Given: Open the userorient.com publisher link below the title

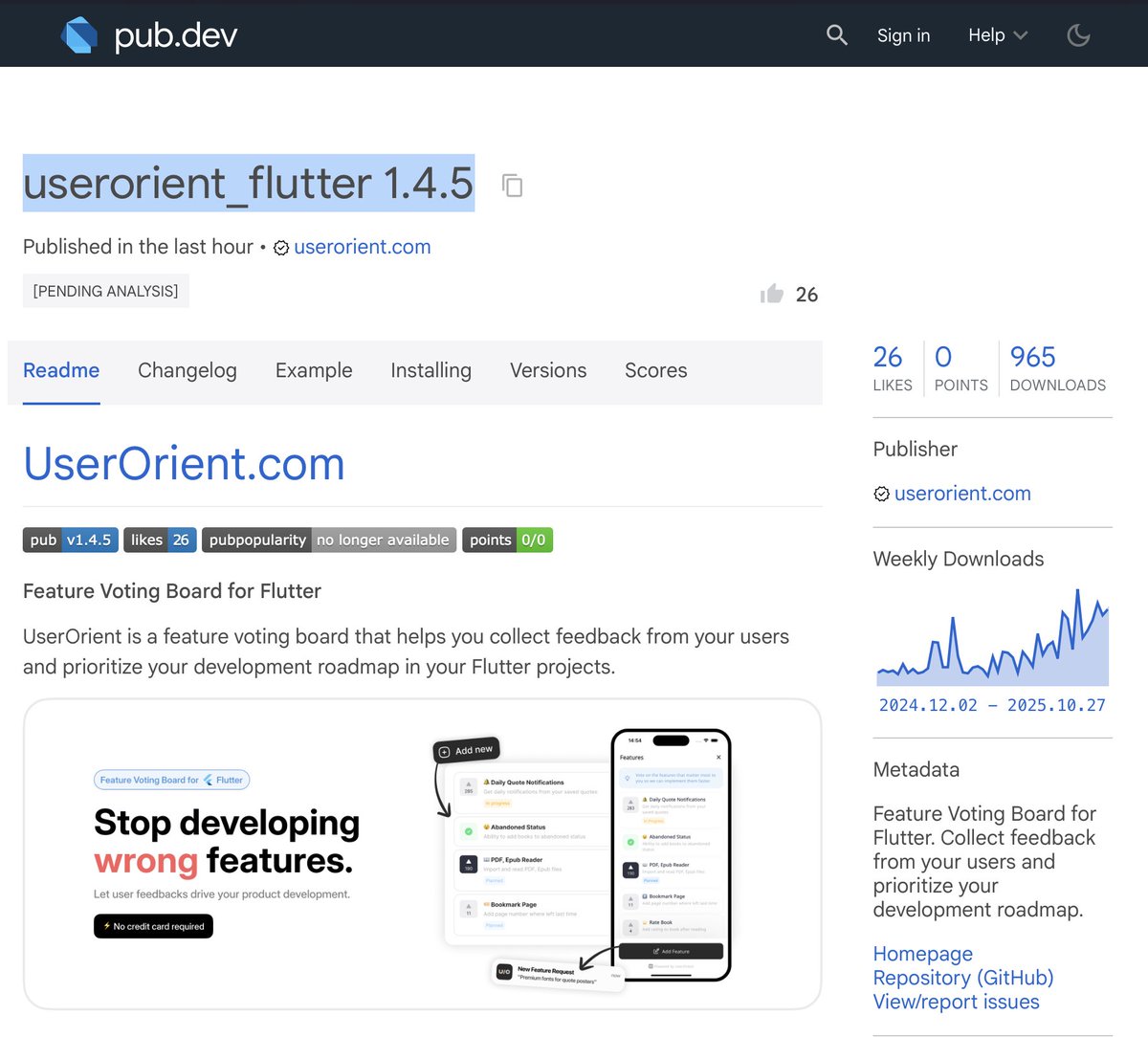Looking at the screenshot, I should [x=363, y=247].
